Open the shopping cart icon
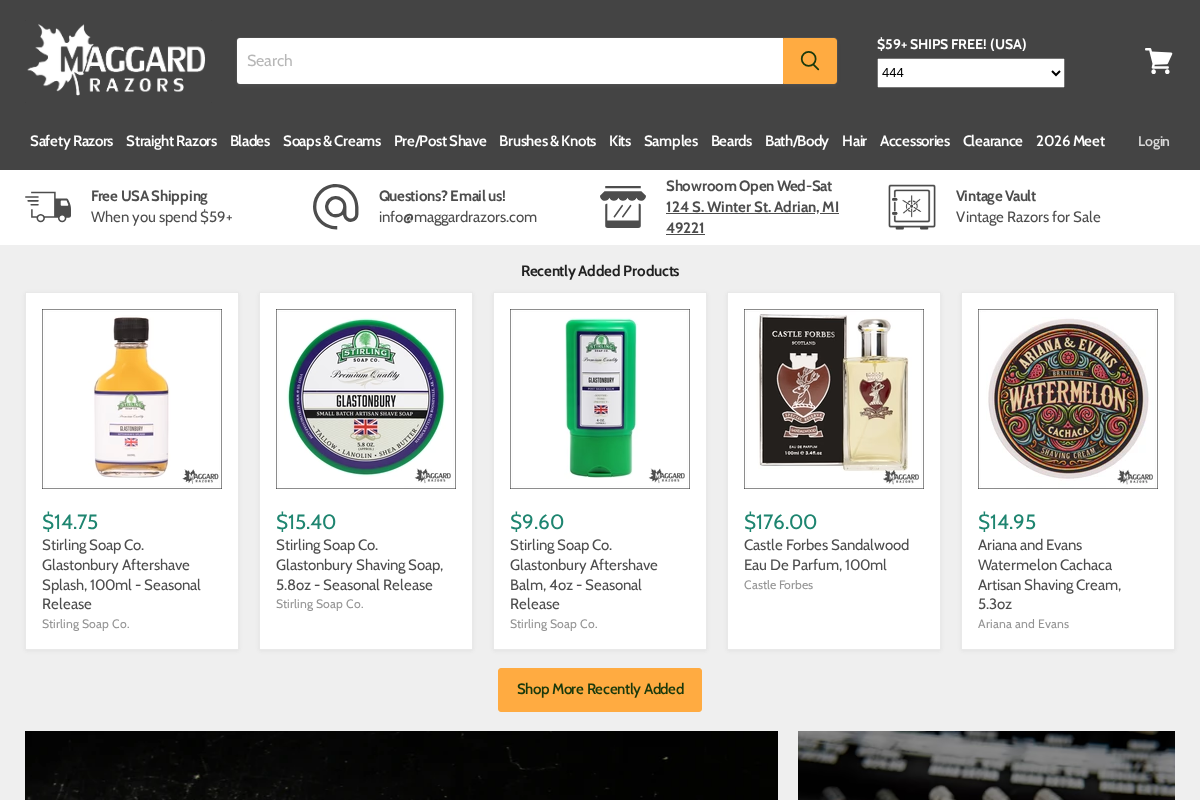This screenshot has height=800, width=1200. click(1158, 60)
